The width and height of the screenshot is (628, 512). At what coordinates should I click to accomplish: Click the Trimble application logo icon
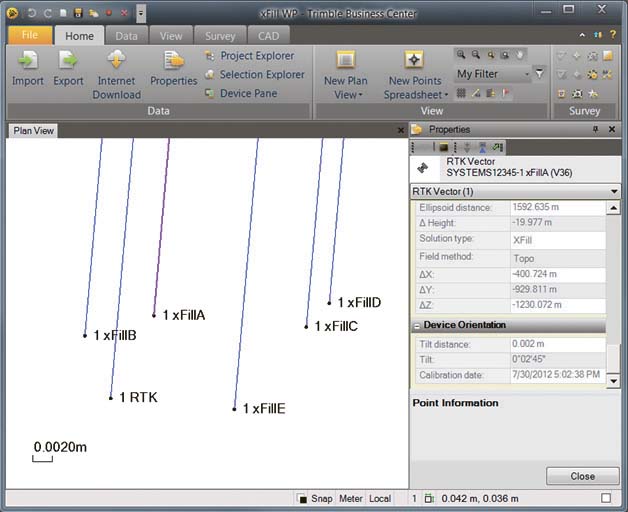(12, 13)
